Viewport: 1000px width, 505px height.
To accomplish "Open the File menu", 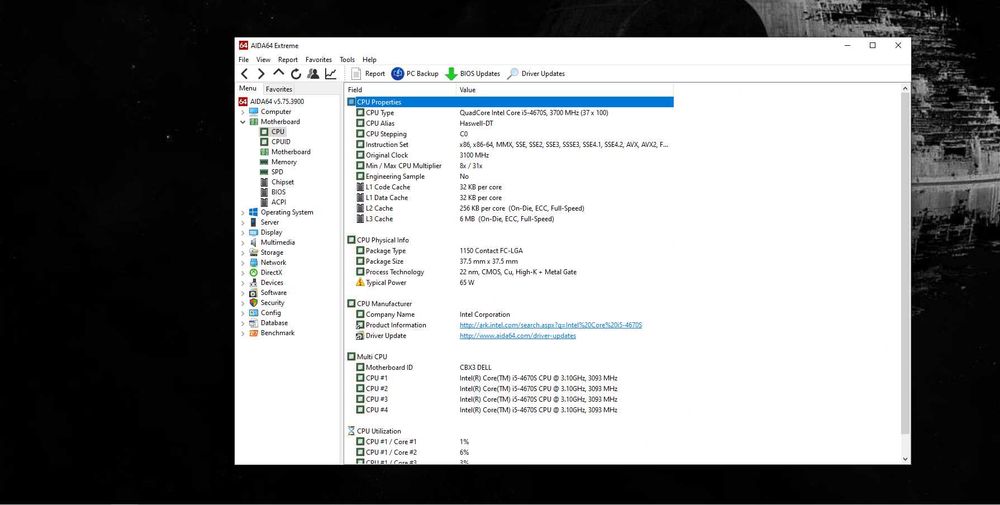I will click(x=244, y=59).
